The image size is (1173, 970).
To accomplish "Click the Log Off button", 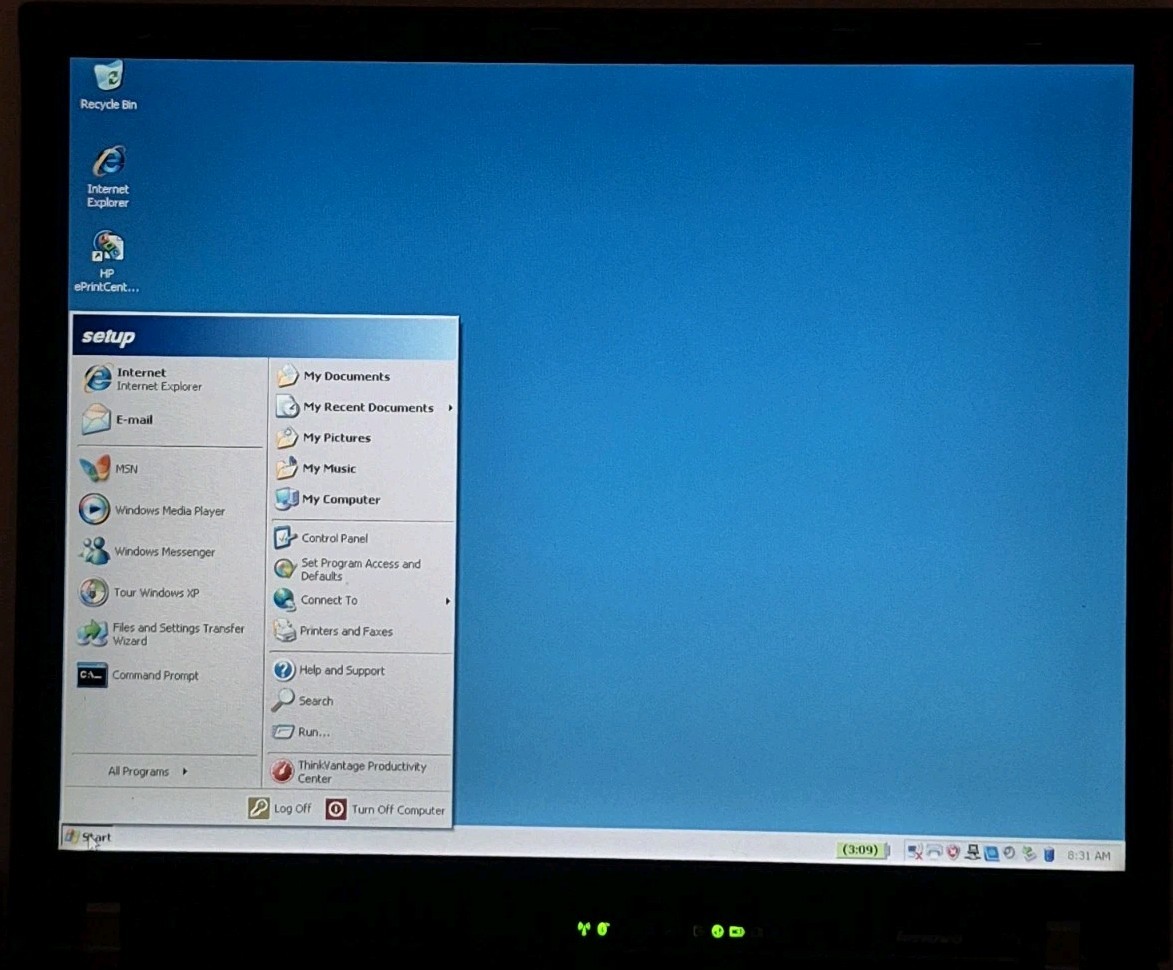I will click(280, 808).
